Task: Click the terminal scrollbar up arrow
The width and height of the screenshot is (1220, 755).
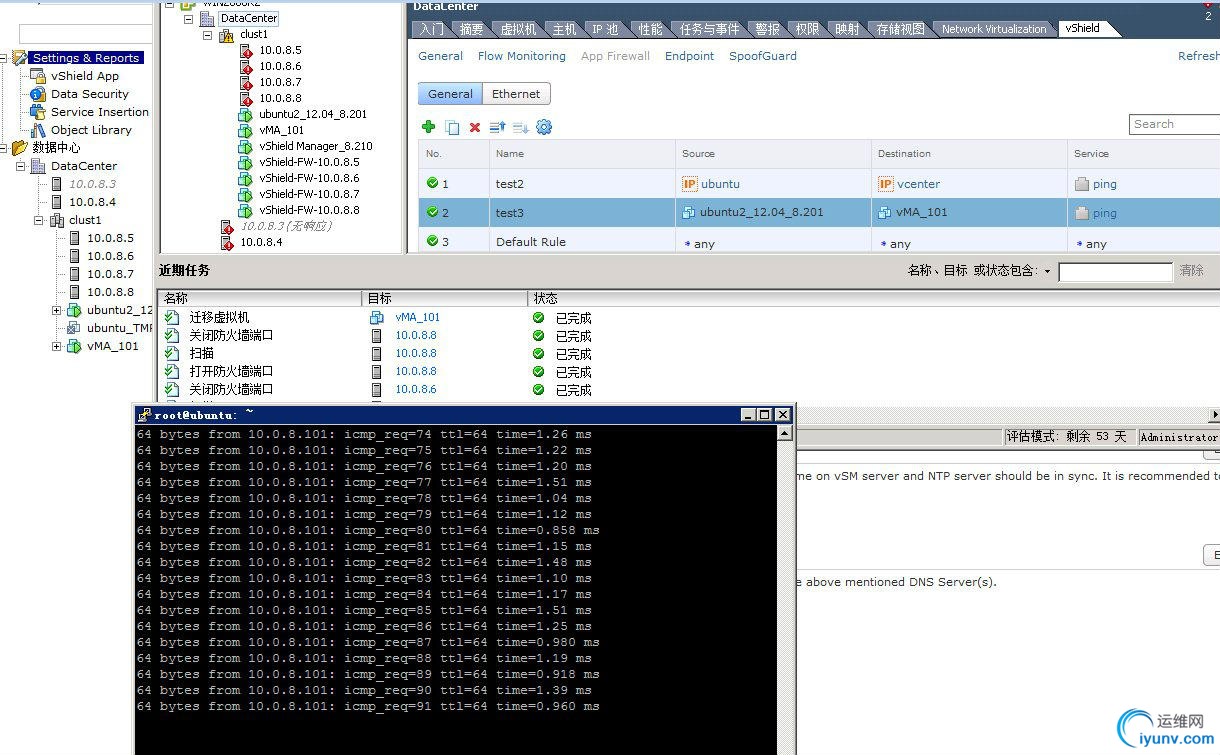Action: tap(785, 433)
